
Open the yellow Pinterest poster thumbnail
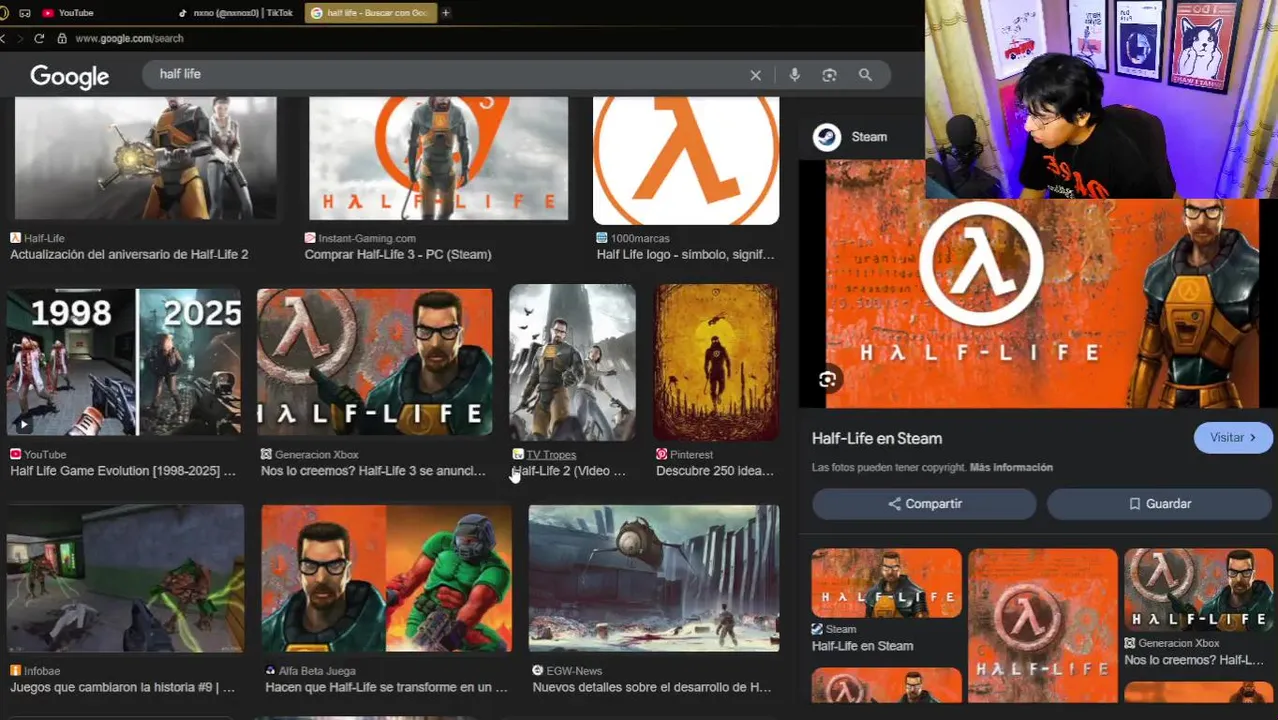(716, 362)
